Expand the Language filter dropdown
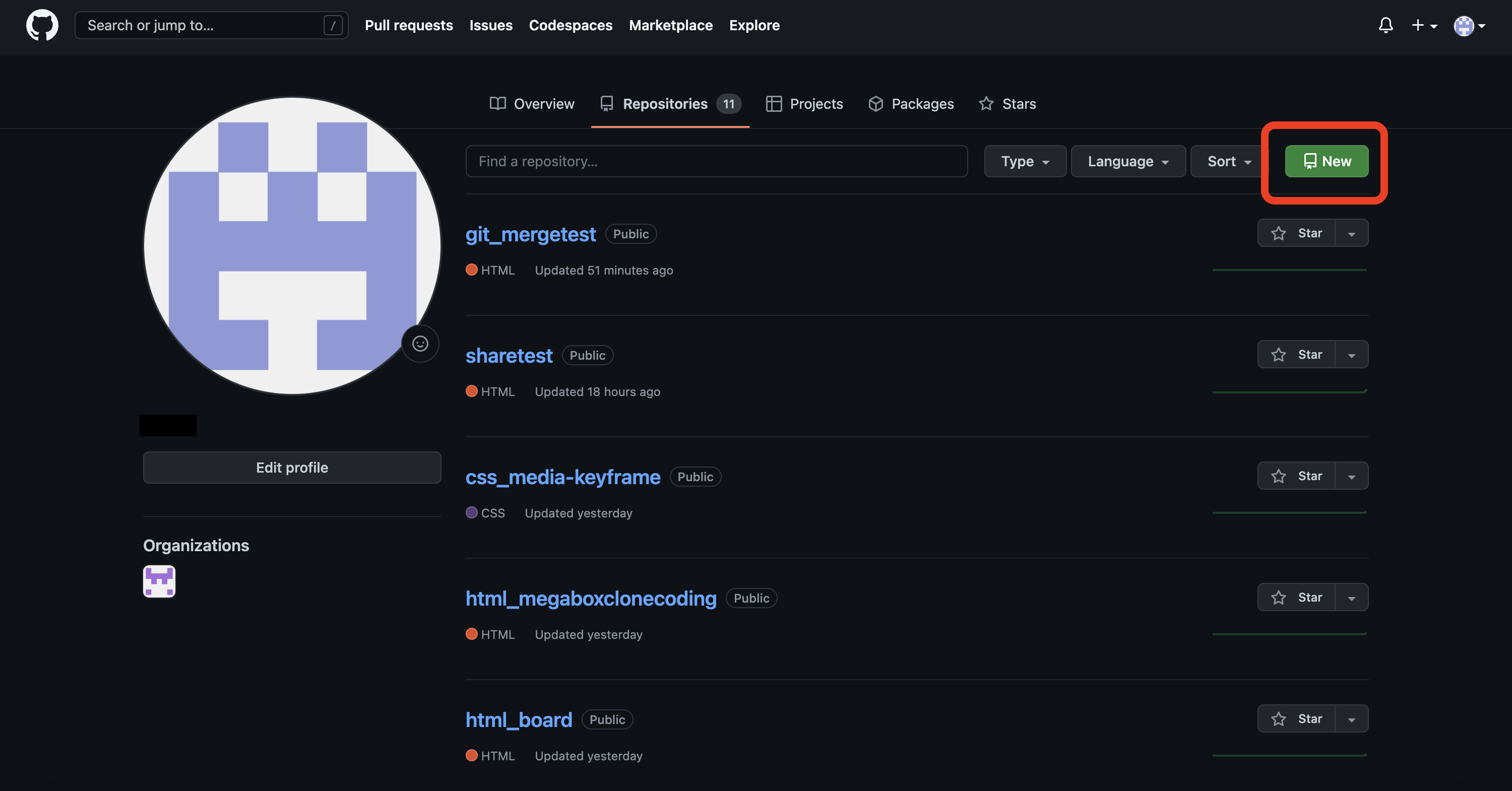1512x791 pixels. tap(1127, 161)
